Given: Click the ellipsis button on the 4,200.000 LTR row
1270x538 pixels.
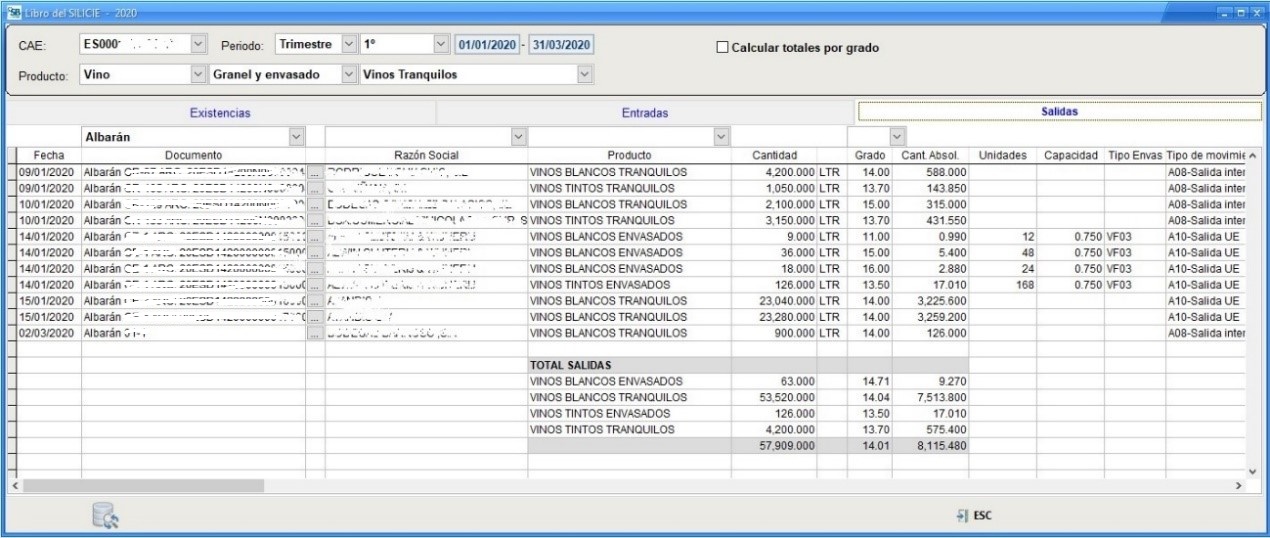Looking at the screenshot, I should click(x=316, y=172).
